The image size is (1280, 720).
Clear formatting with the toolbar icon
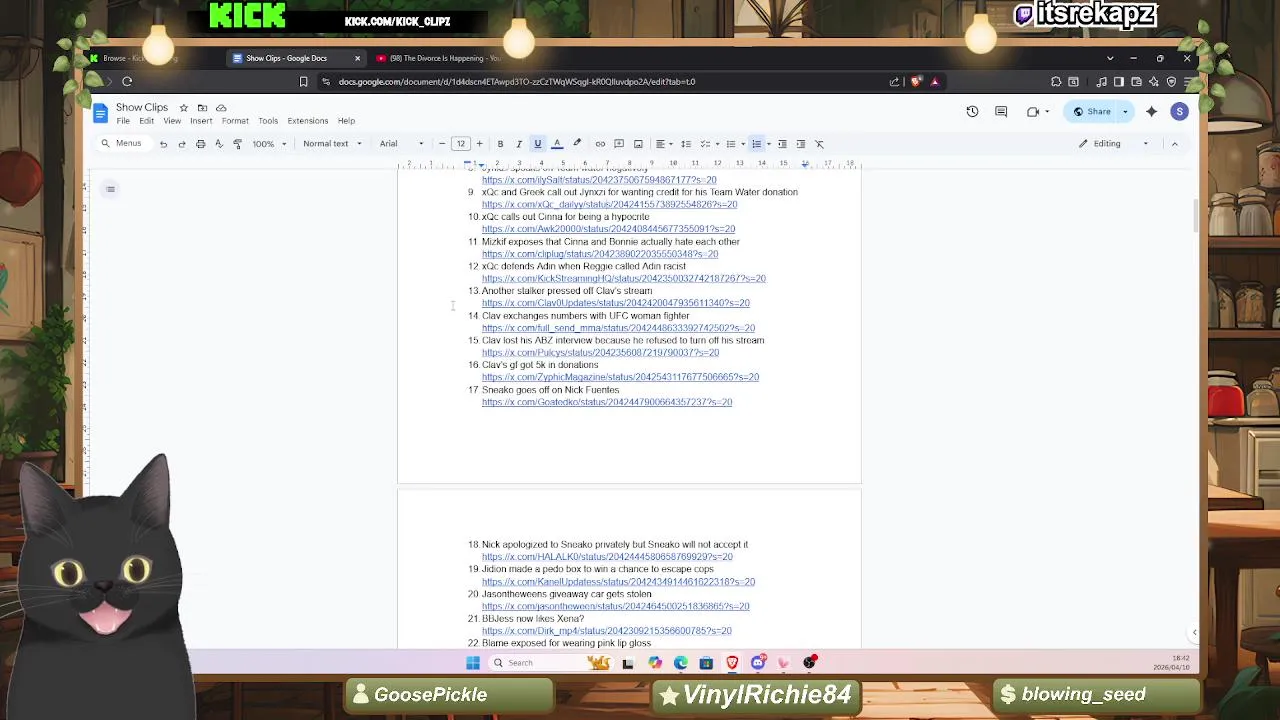(819, 144)
